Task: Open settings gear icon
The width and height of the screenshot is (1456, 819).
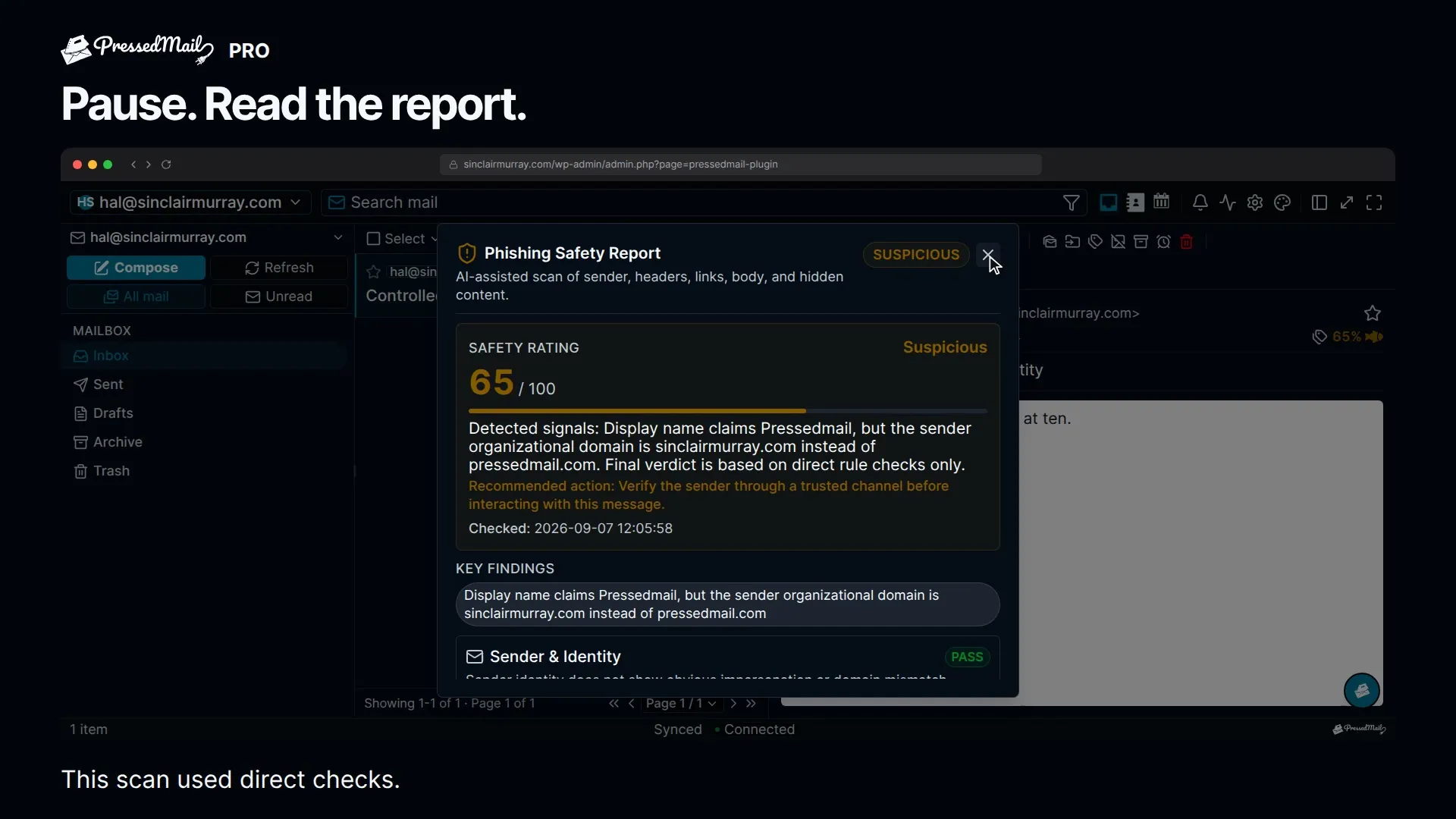Action: 1255,202
